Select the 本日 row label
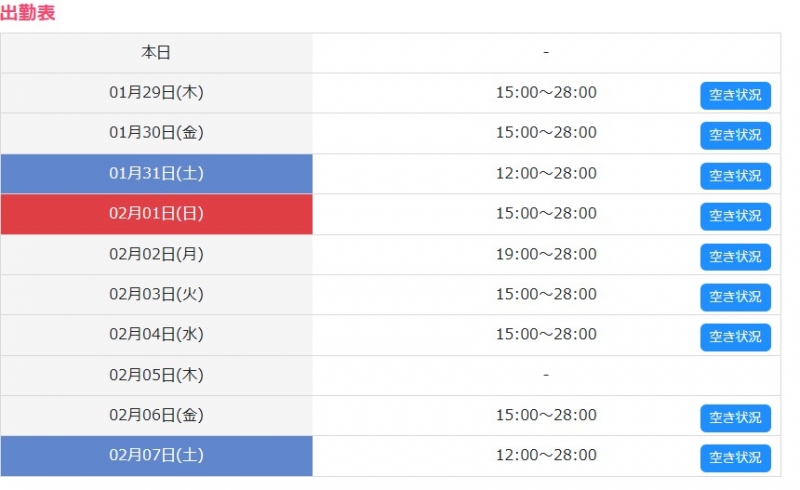Viewport: 800px width, 490px height. pyautogui.click(x=156, y=53)
